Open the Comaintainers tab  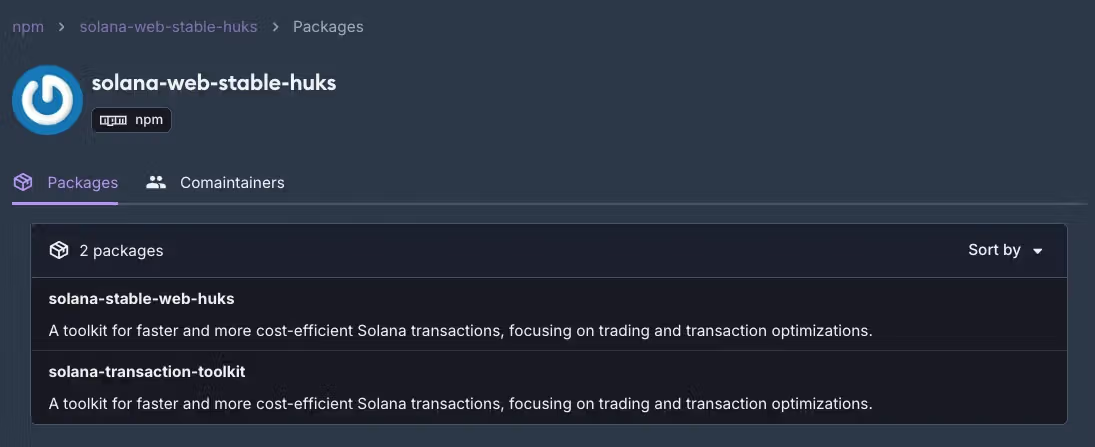click(x=232, y=183)
